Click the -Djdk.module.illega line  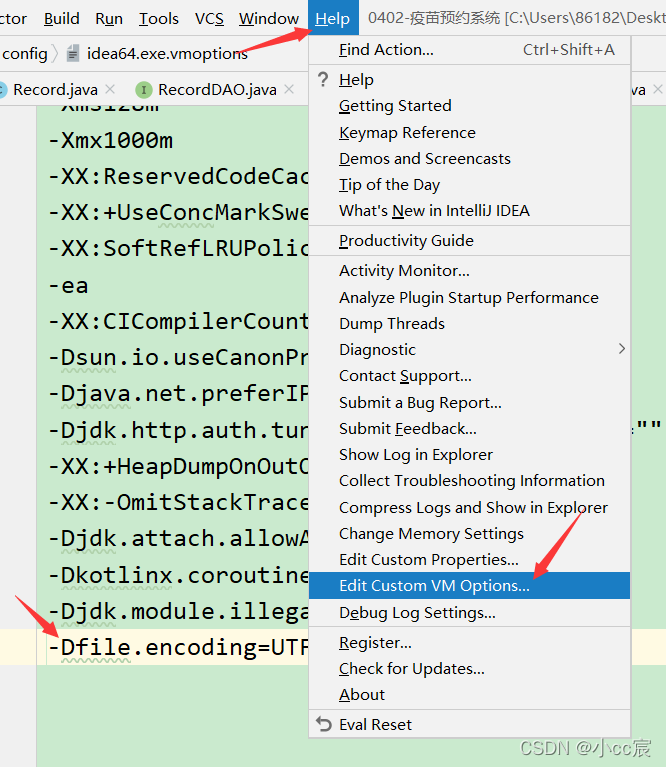(x=178, y=611)
